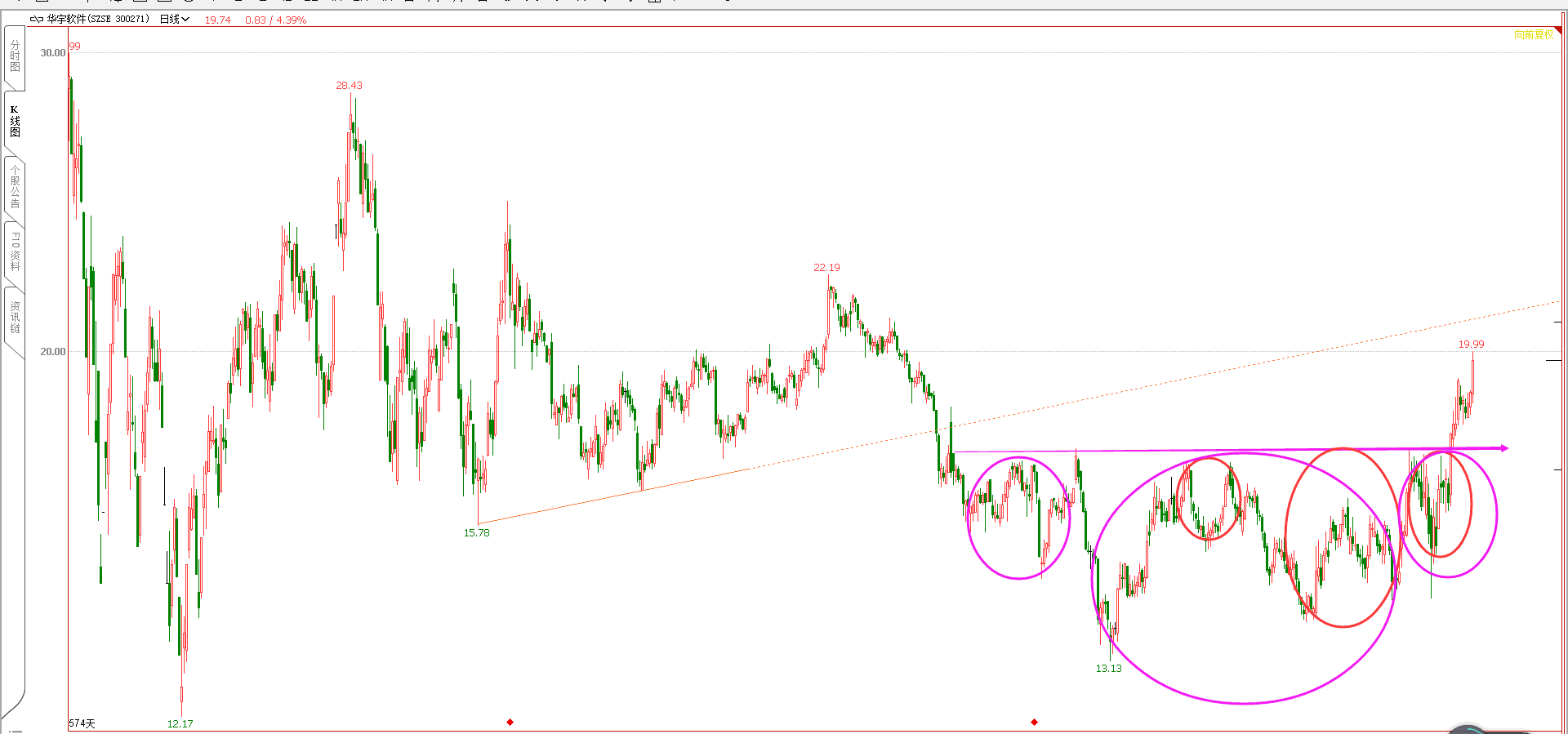Viewport: 1568px width, 734px height.
Task: Click the red diamond marker near 13.13 low
Action: pos(1034,722)
